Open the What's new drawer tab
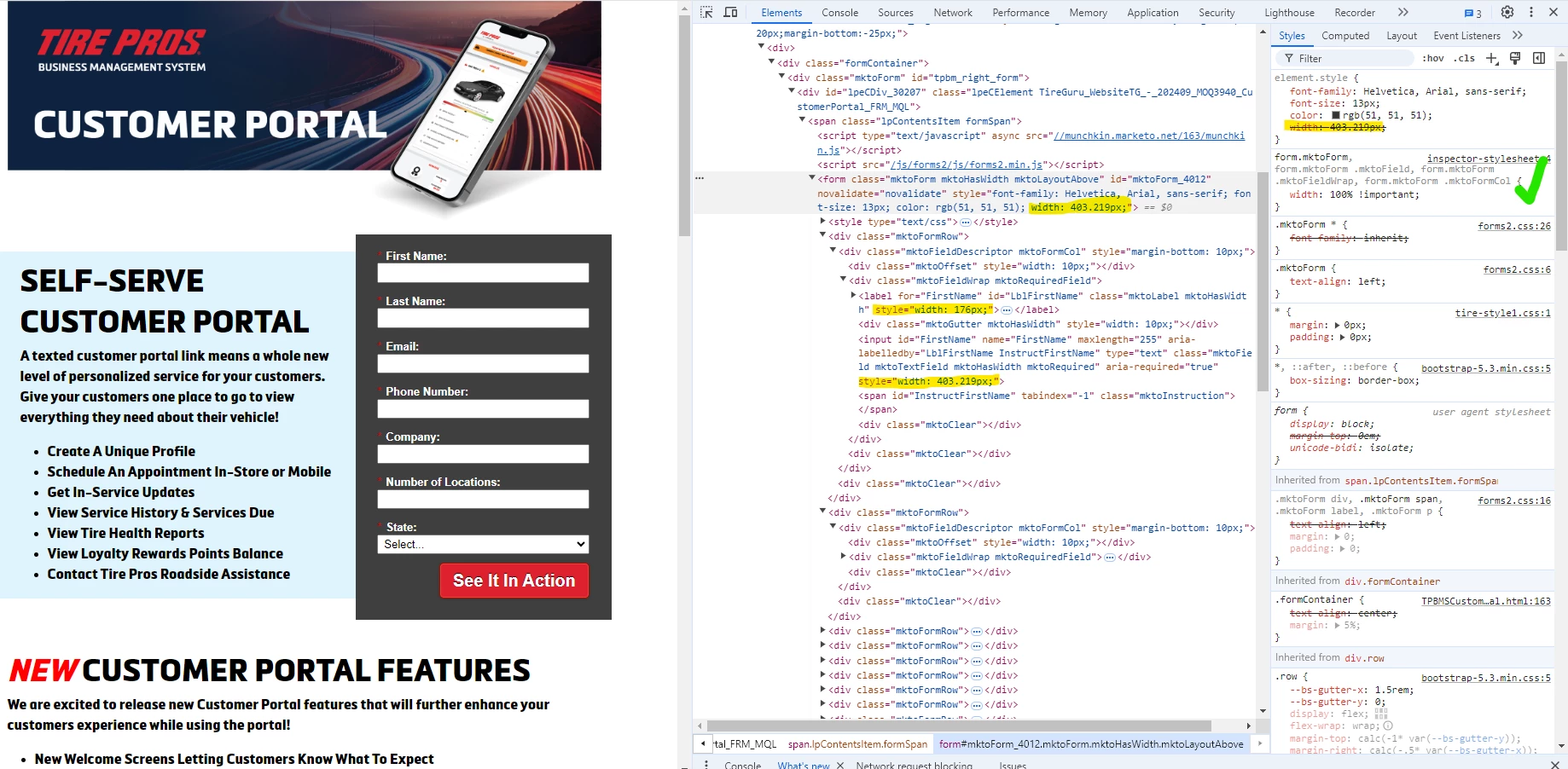This screenshot has height=769, width=1568. coord(803,765)
